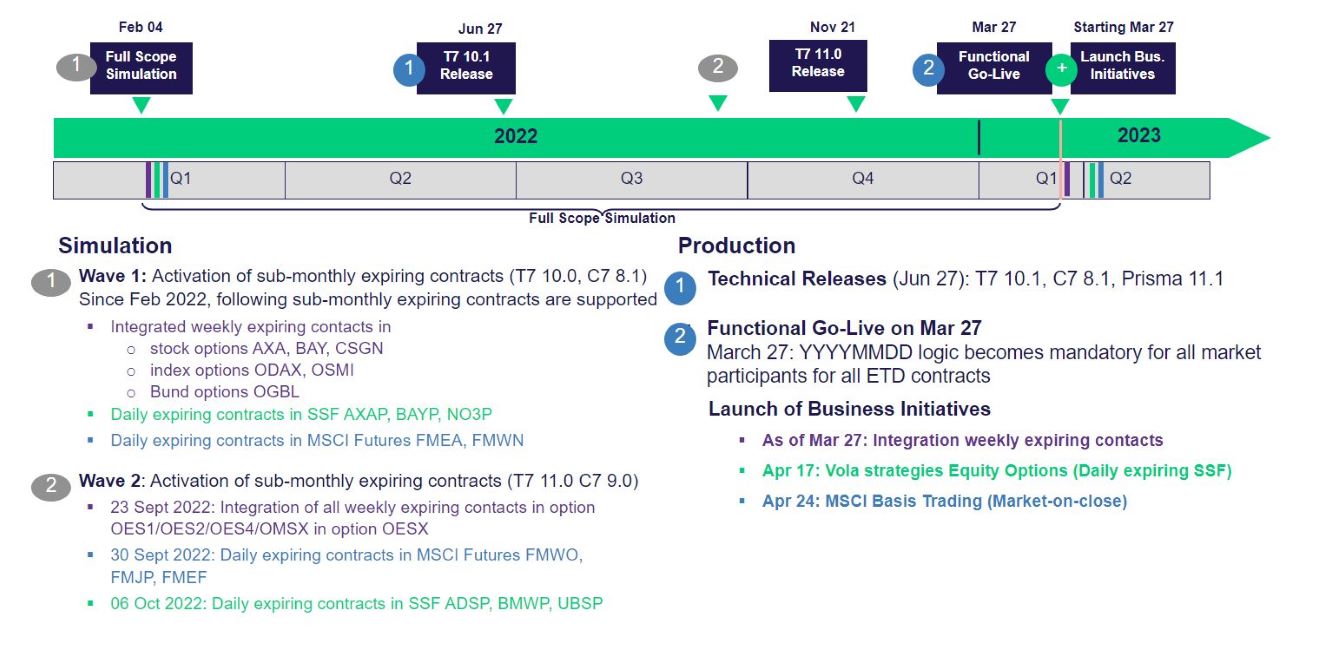The image size is (1320, 664).
Task: Click the T7 10.1 Release milestone box
Action: click(x=466, y=67)
